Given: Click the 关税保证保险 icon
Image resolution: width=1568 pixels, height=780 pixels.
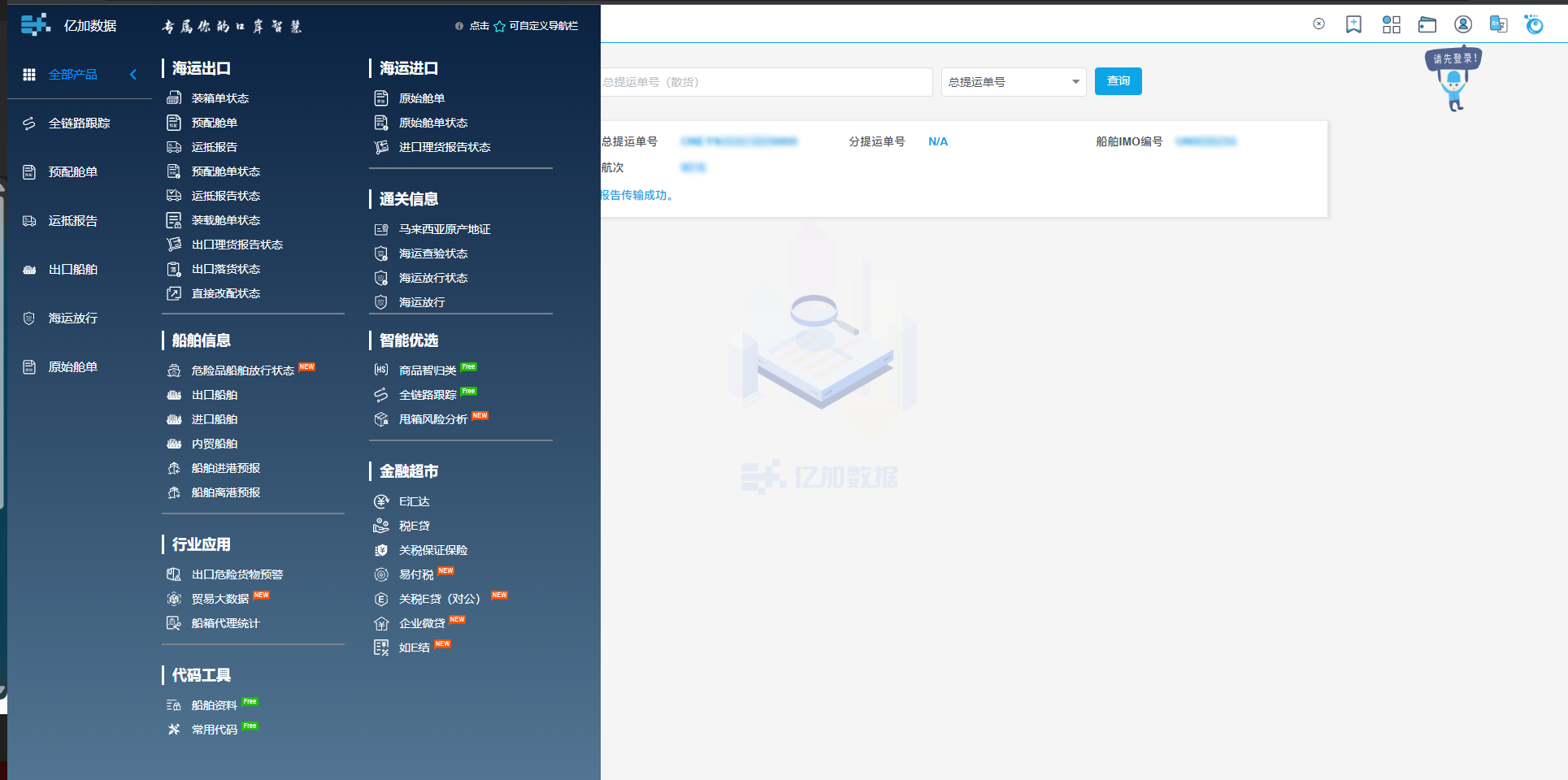Looking at the screenshot, I should click(x=381, y=550).
